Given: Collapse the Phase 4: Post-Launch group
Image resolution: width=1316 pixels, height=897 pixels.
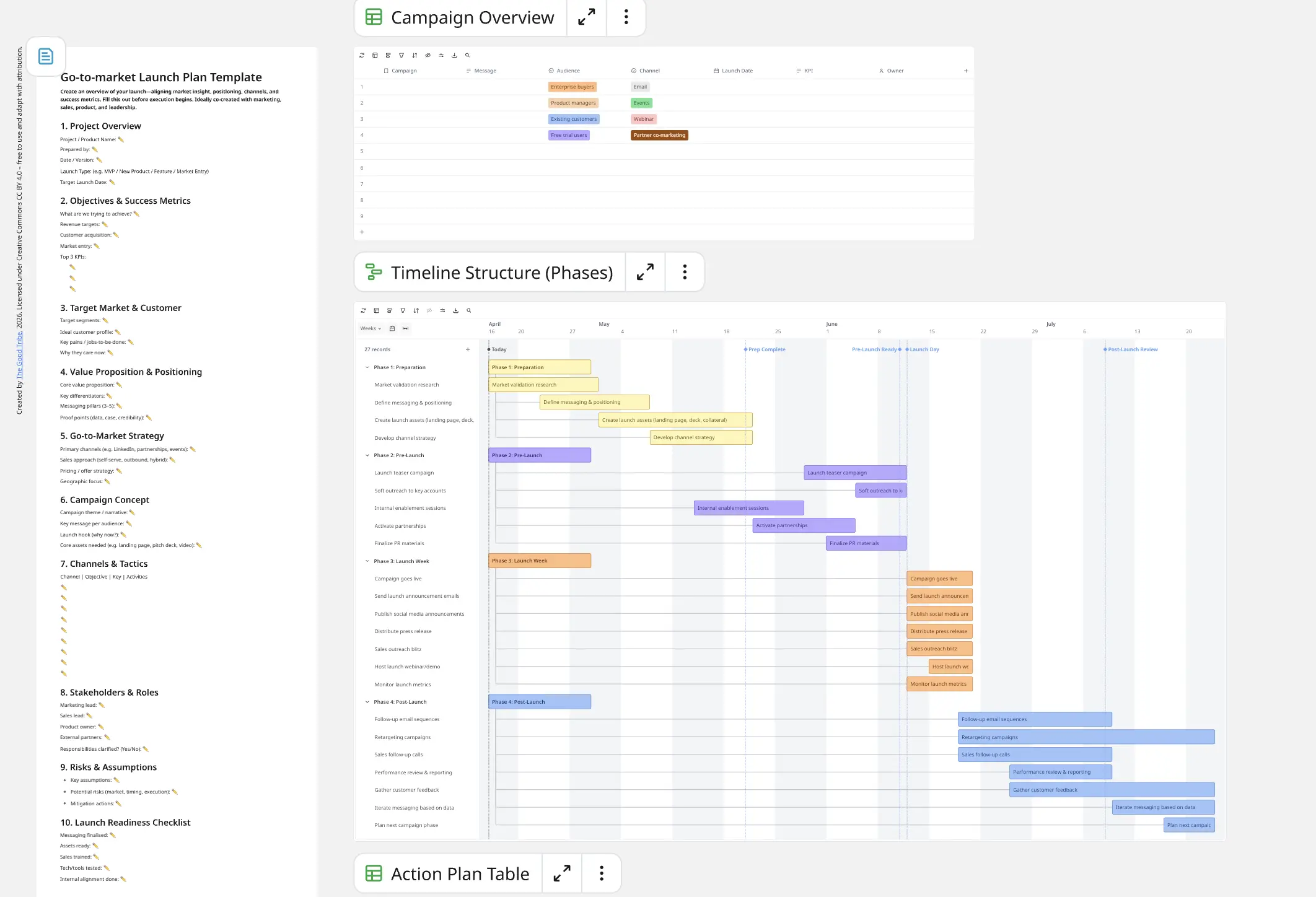Looking at the screenshot, I should (367, 701).
